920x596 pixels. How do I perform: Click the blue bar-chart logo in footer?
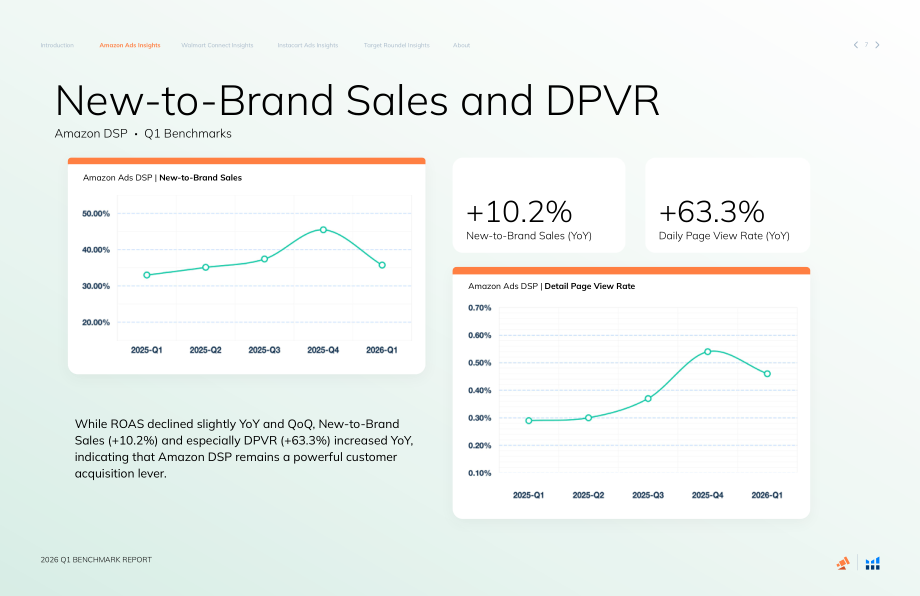tap(872, 563)
